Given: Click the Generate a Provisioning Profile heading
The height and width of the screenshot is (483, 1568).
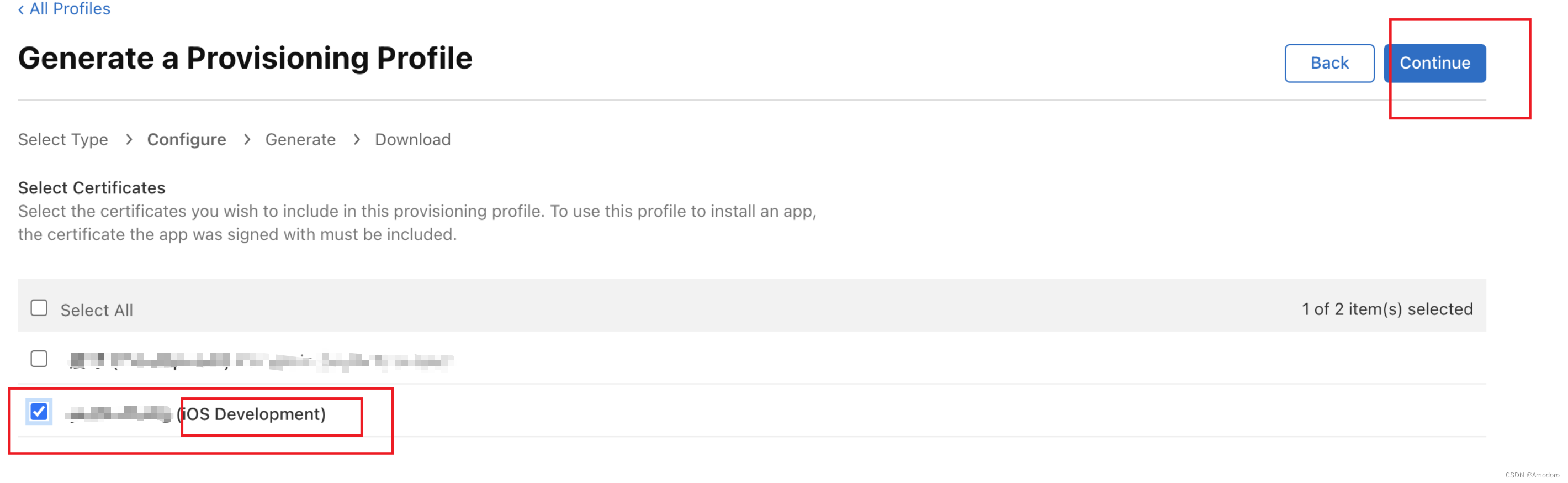Looking at the screenshot, I should (245, 59).
